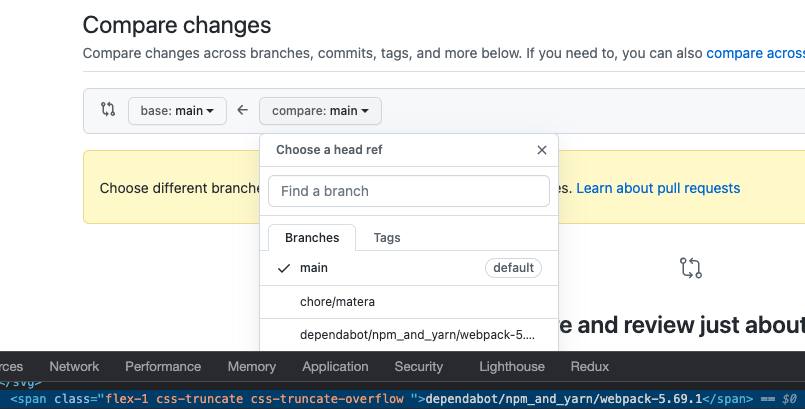The height and width of the screenshot is (409, 805).
Task: Open the compare: main dropdown
Action: [320, 111]
